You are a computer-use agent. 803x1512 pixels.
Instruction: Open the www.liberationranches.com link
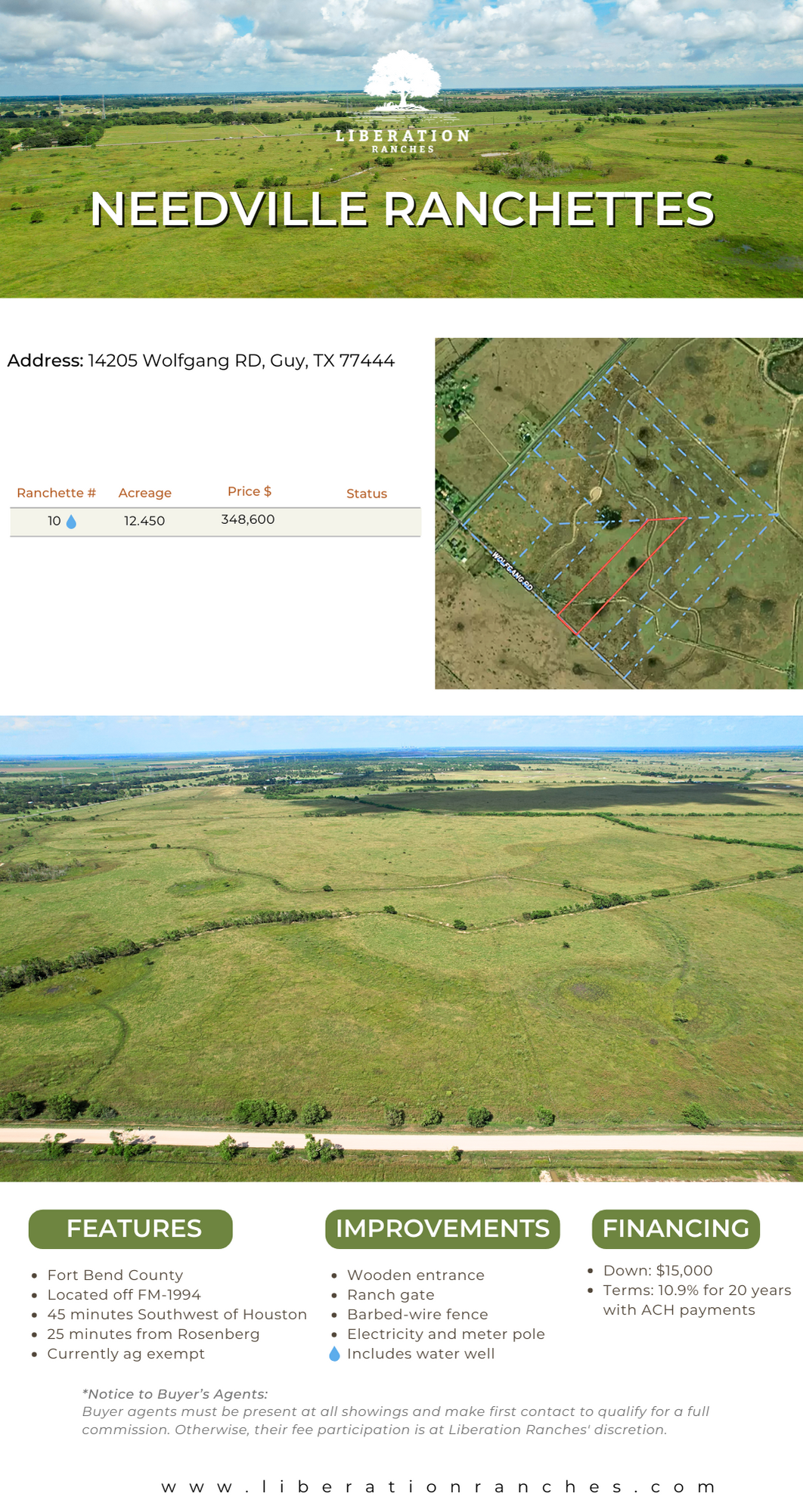coord(439,1487)
